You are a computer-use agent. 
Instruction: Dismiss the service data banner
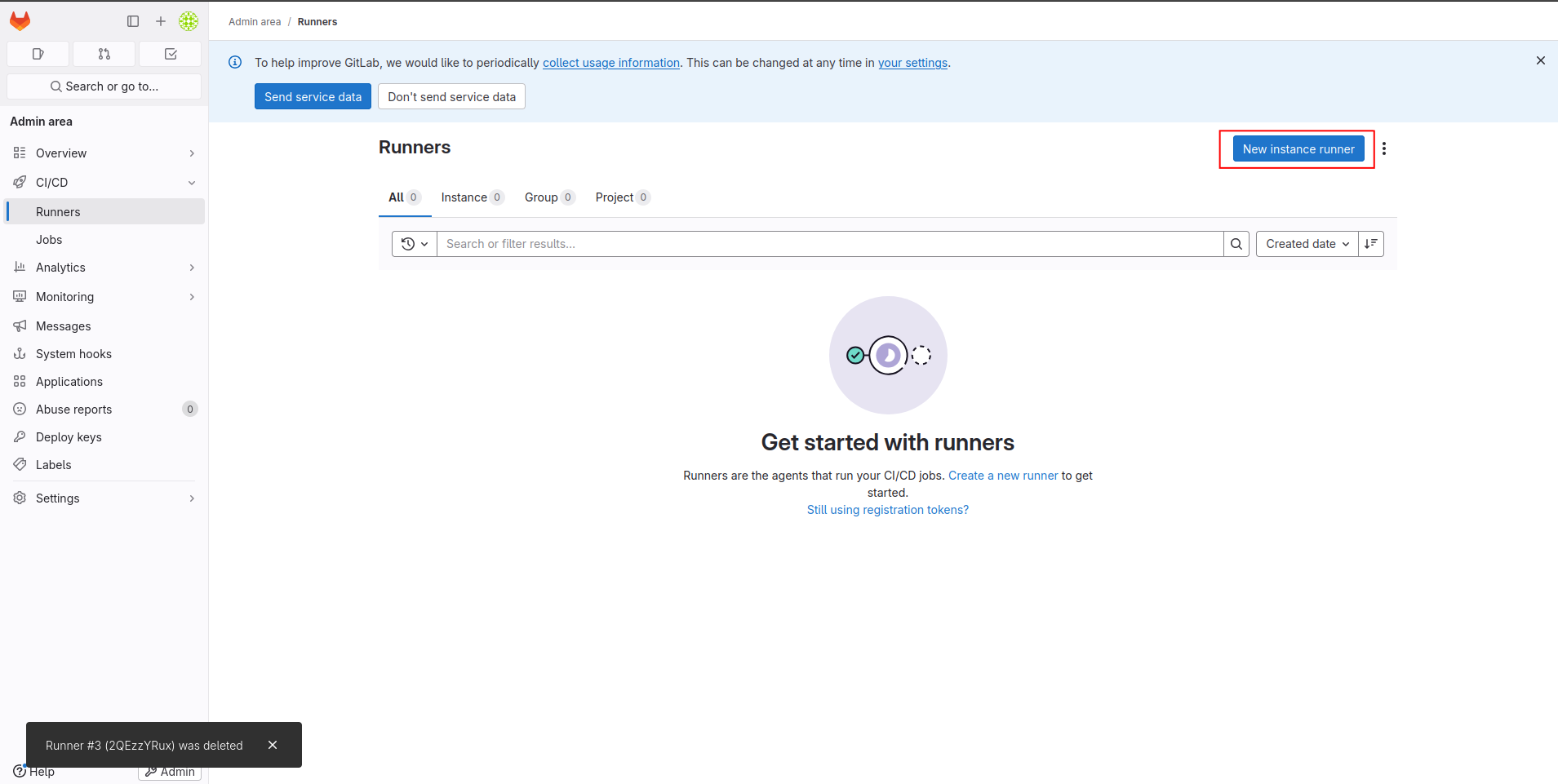[1541, 60]
